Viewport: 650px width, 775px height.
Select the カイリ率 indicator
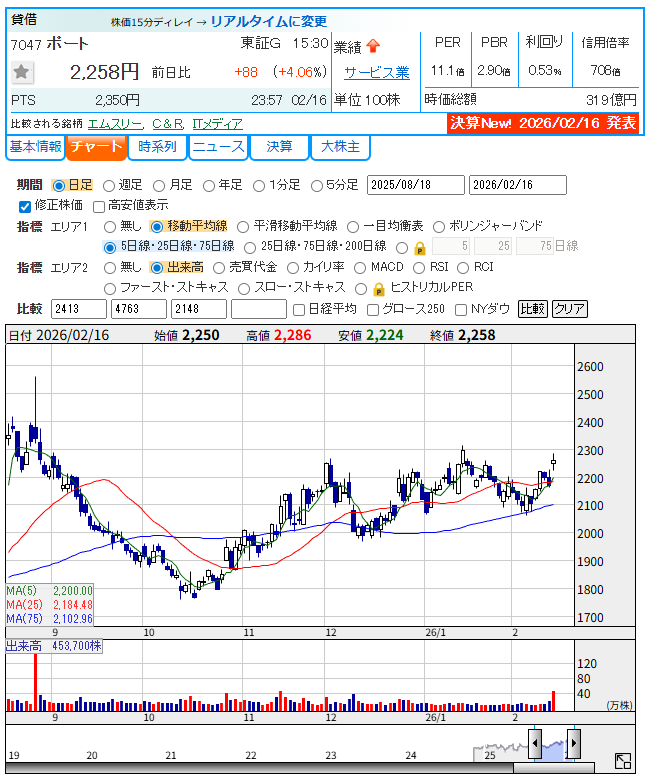293,268
